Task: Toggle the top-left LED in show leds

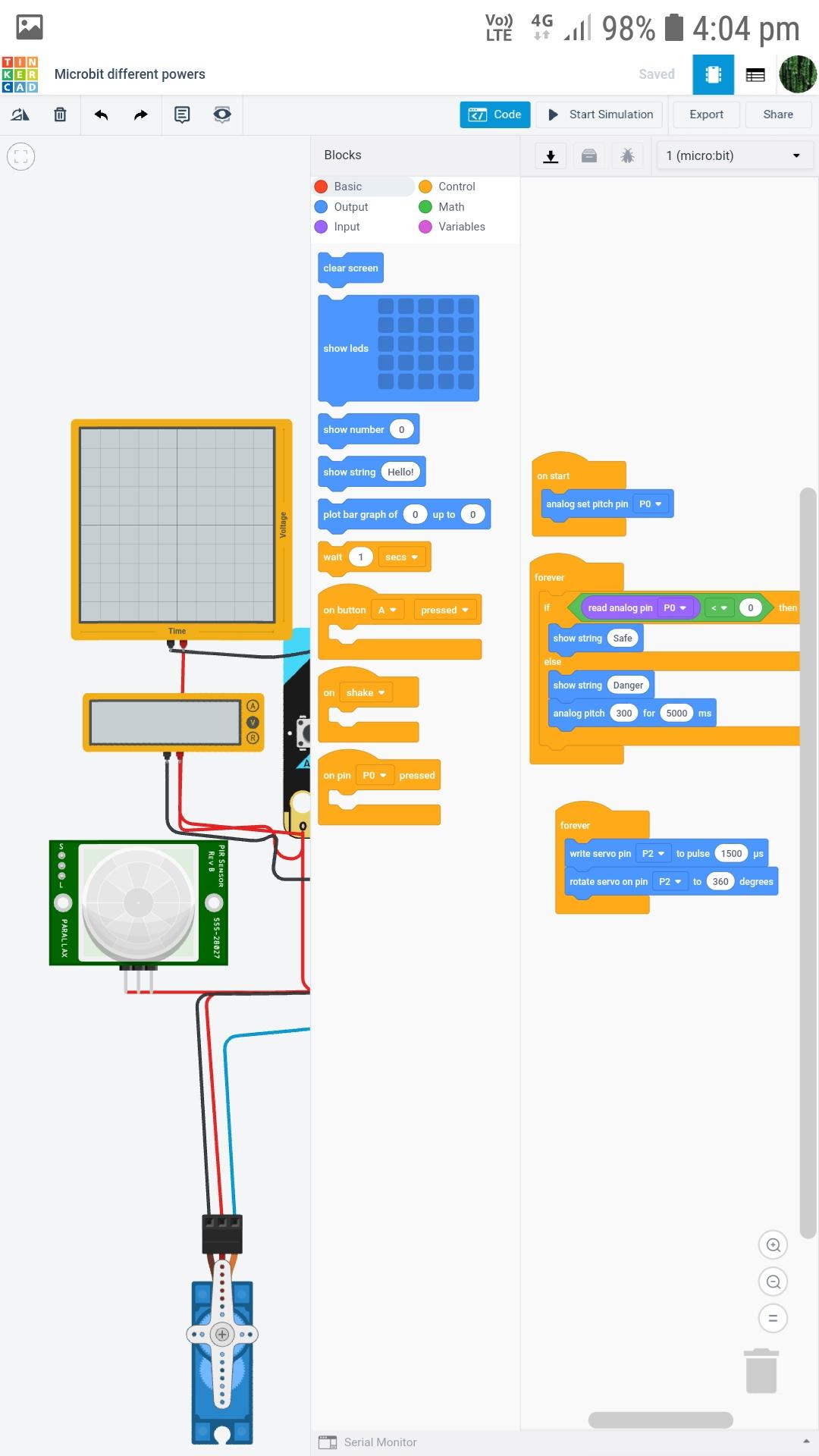Action: point(386,306)
